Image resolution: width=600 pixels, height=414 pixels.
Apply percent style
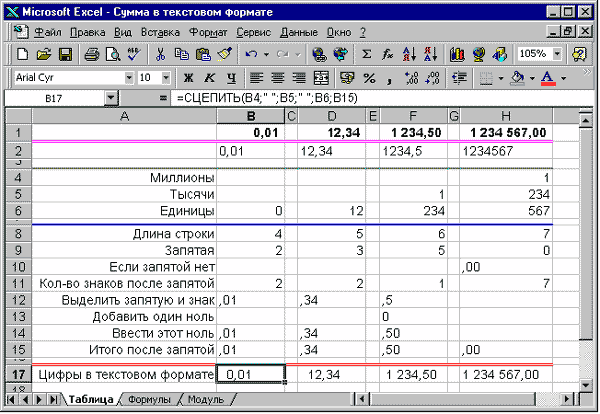pyautogui.click(x=369, y=78)
